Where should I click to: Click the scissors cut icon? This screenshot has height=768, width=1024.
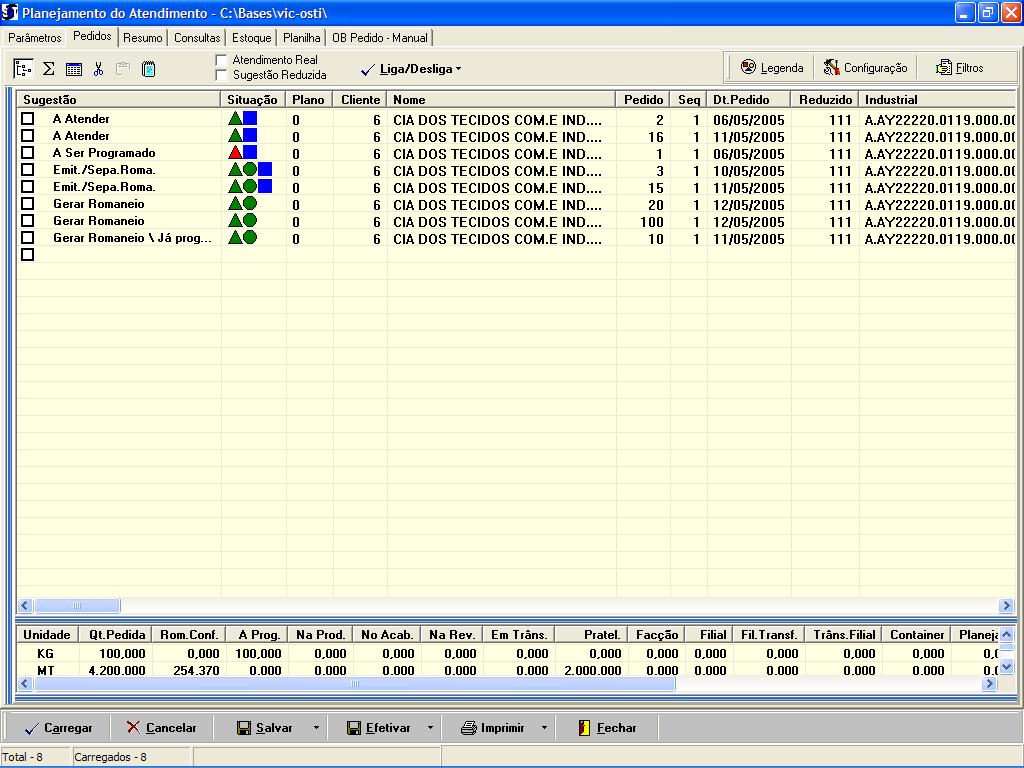[x=98, y=69]
